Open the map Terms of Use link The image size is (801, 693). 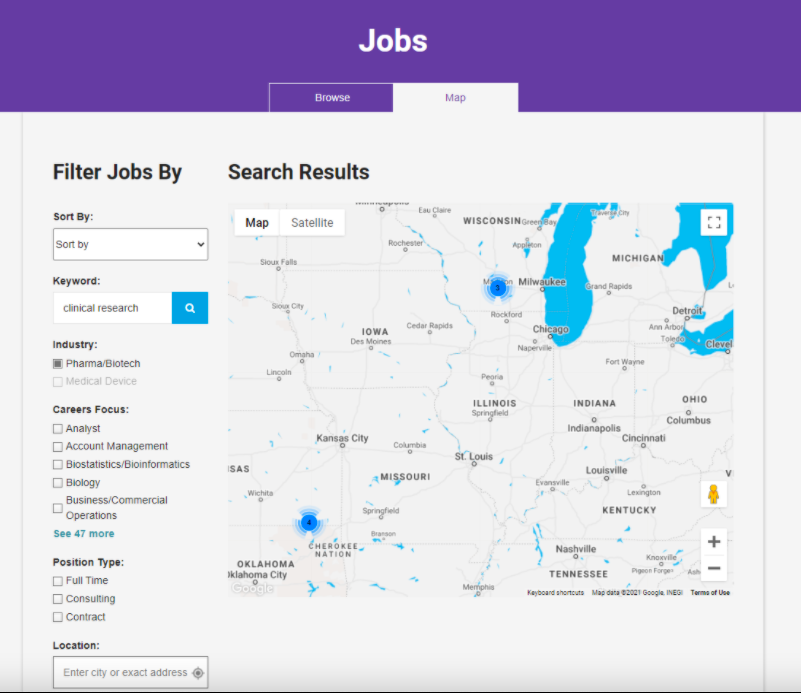pyautogui.click(x=710, y=592)
